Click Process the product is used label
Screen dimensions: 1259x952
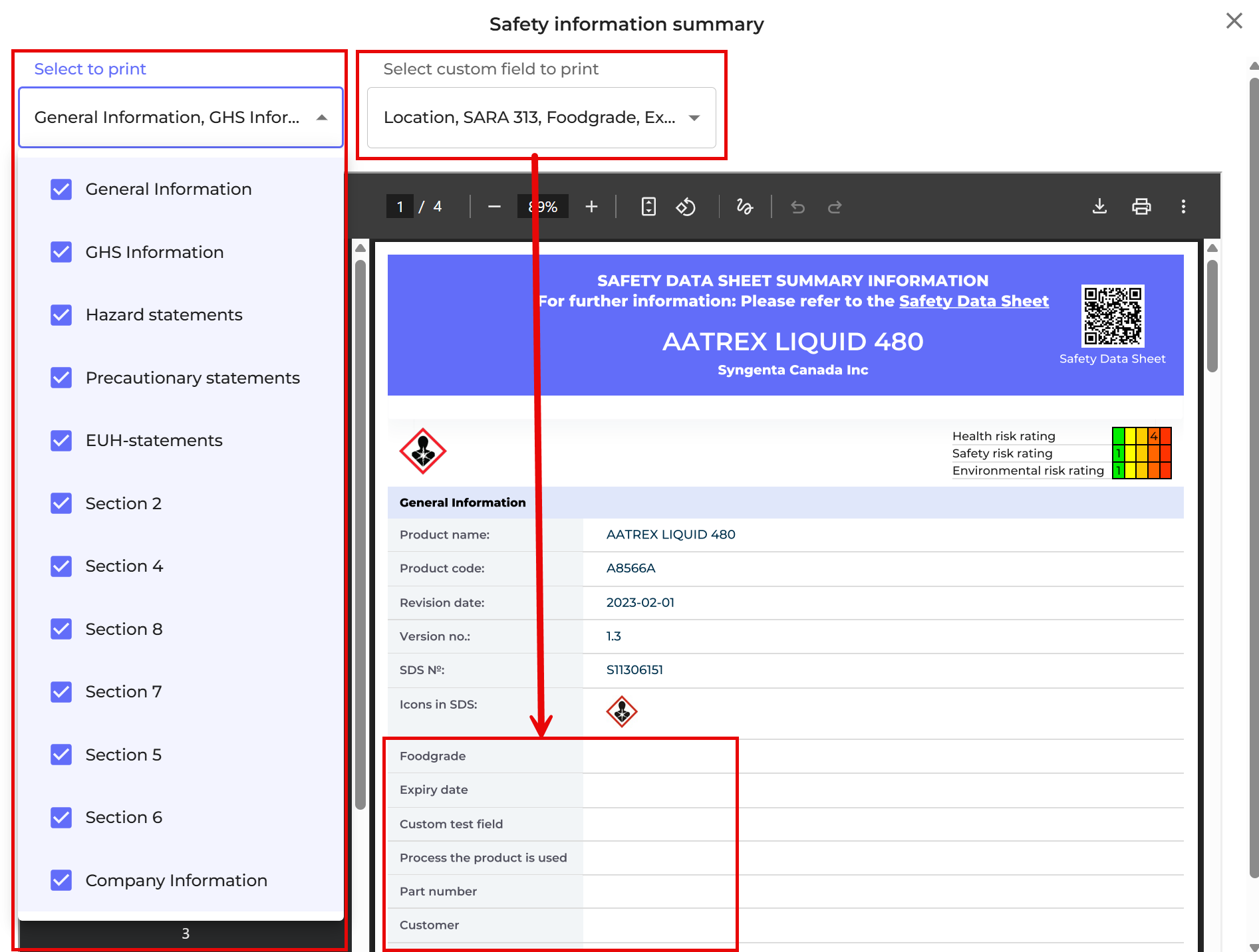tap(484, 858)
